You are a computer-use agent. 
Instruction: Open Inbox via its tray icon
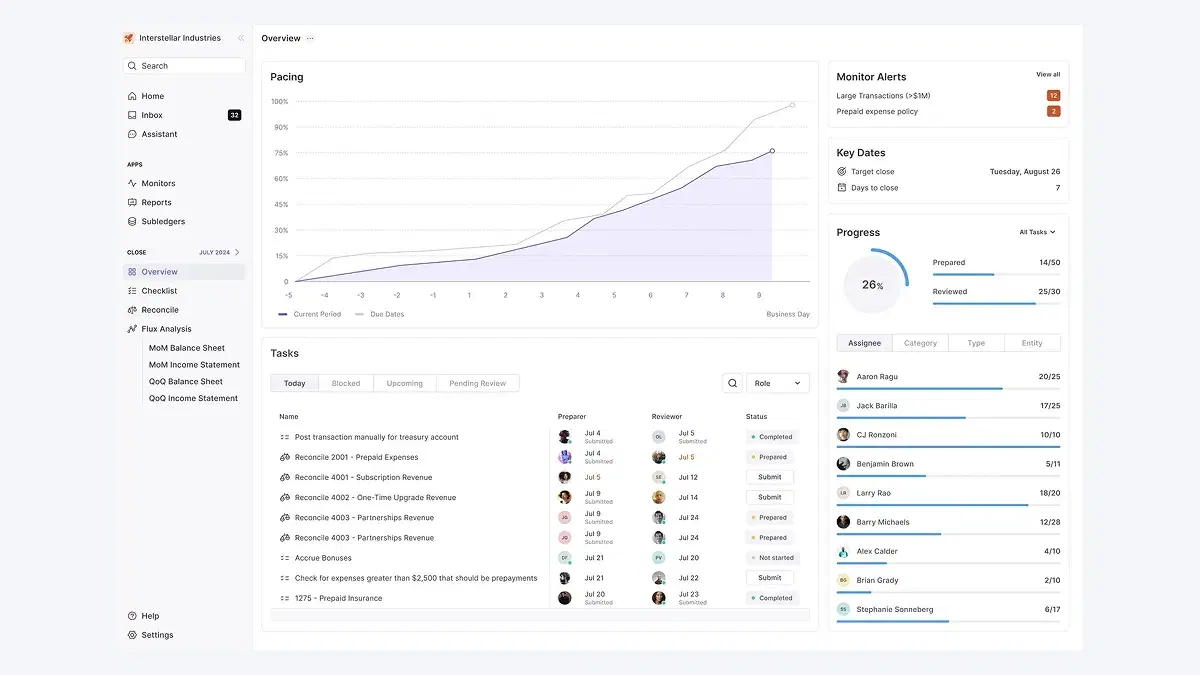click(132, 115)
